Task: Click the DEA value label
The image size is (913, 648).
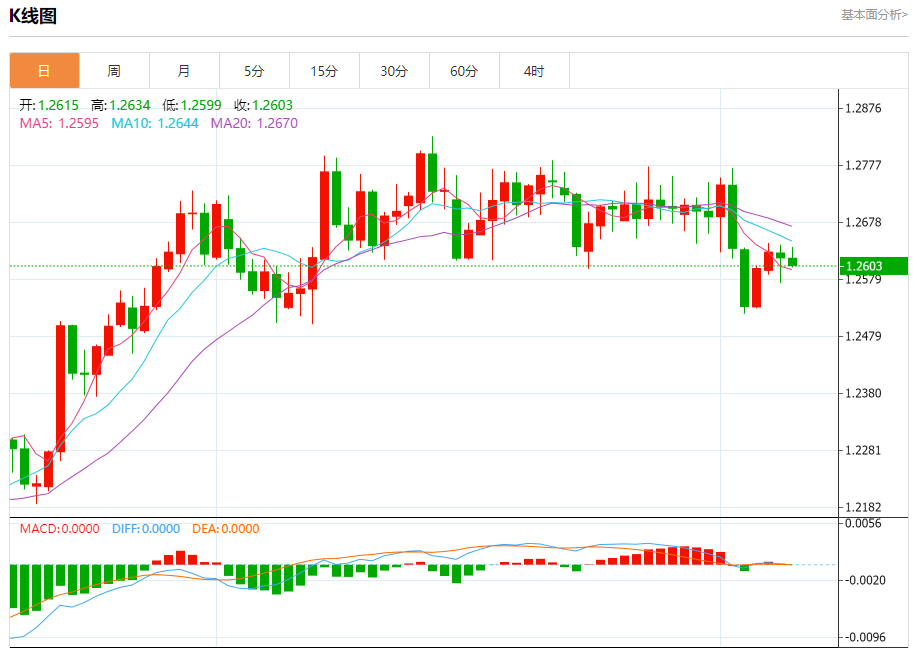Action: click(x=225, y=529)
